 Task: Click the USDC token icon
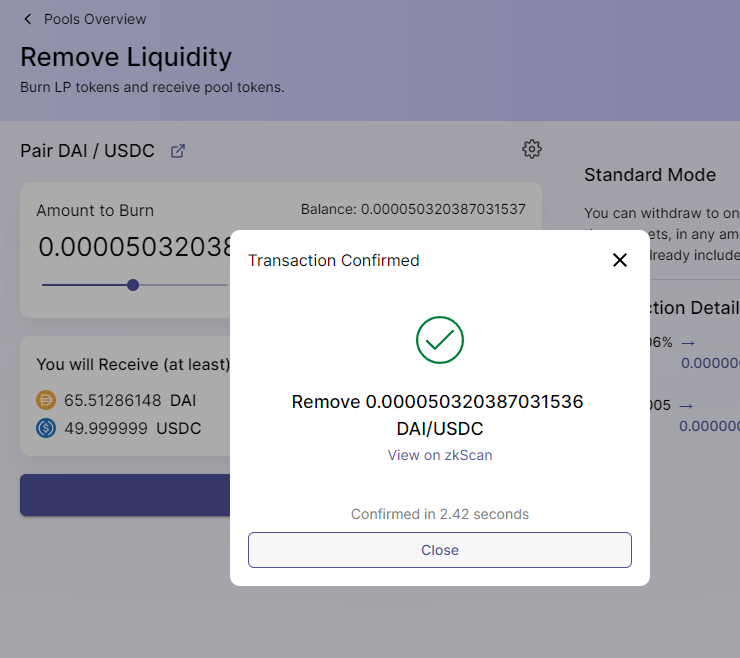pyautogui.click(x=46, y=428)
